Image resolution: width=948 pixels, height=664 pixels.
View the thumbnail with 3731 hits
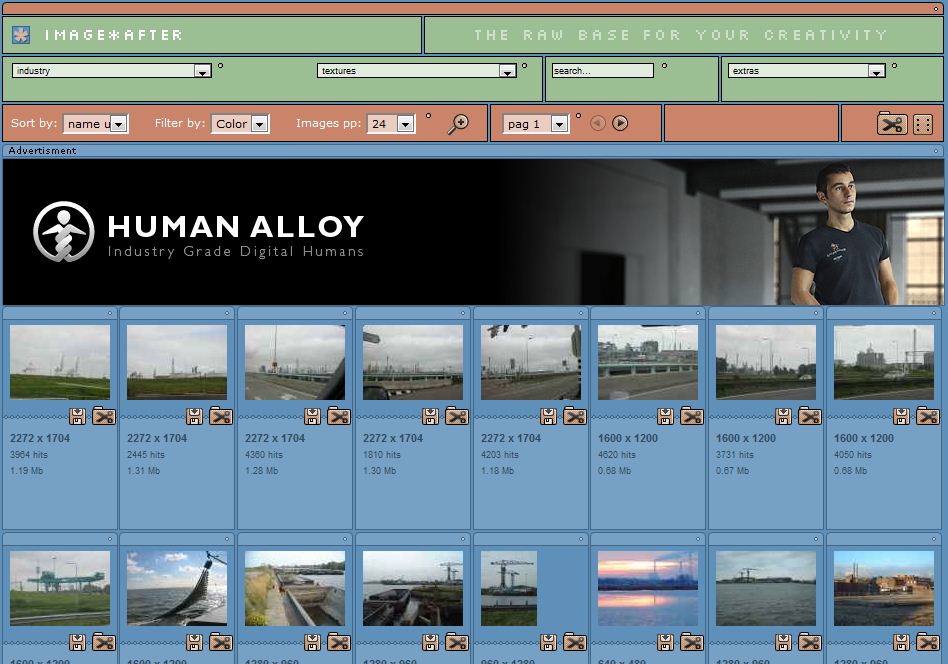(766, 362)
